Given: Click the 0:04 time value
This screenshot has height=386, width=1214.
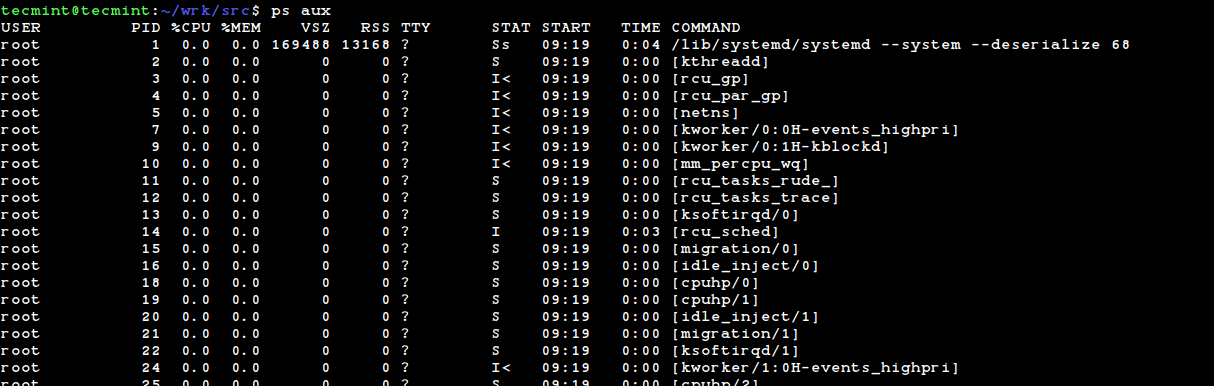Looking at the screenshot, I should tap(641, 45).
